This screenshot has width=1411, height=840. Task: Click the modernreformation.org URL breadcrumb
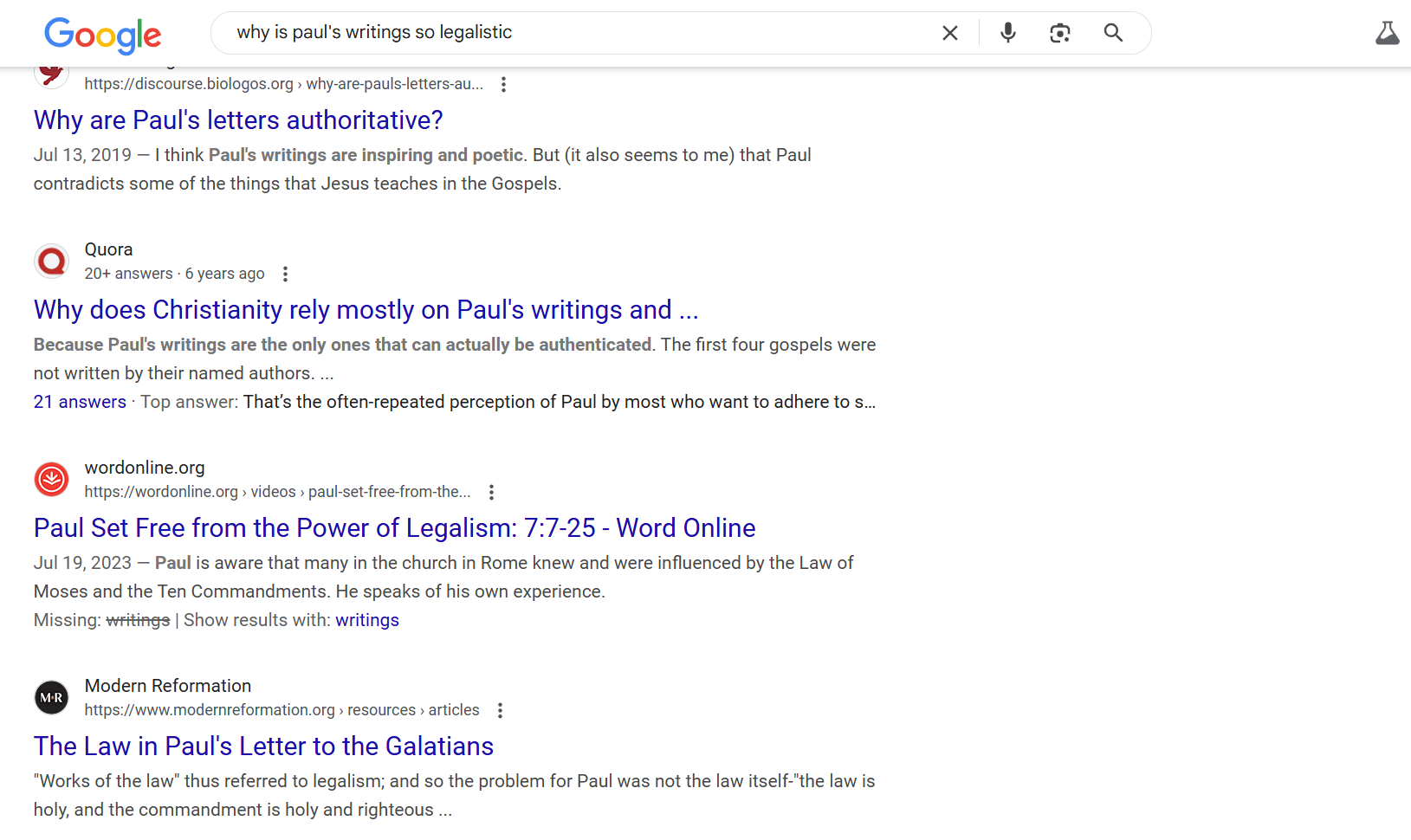click(282, 710)
